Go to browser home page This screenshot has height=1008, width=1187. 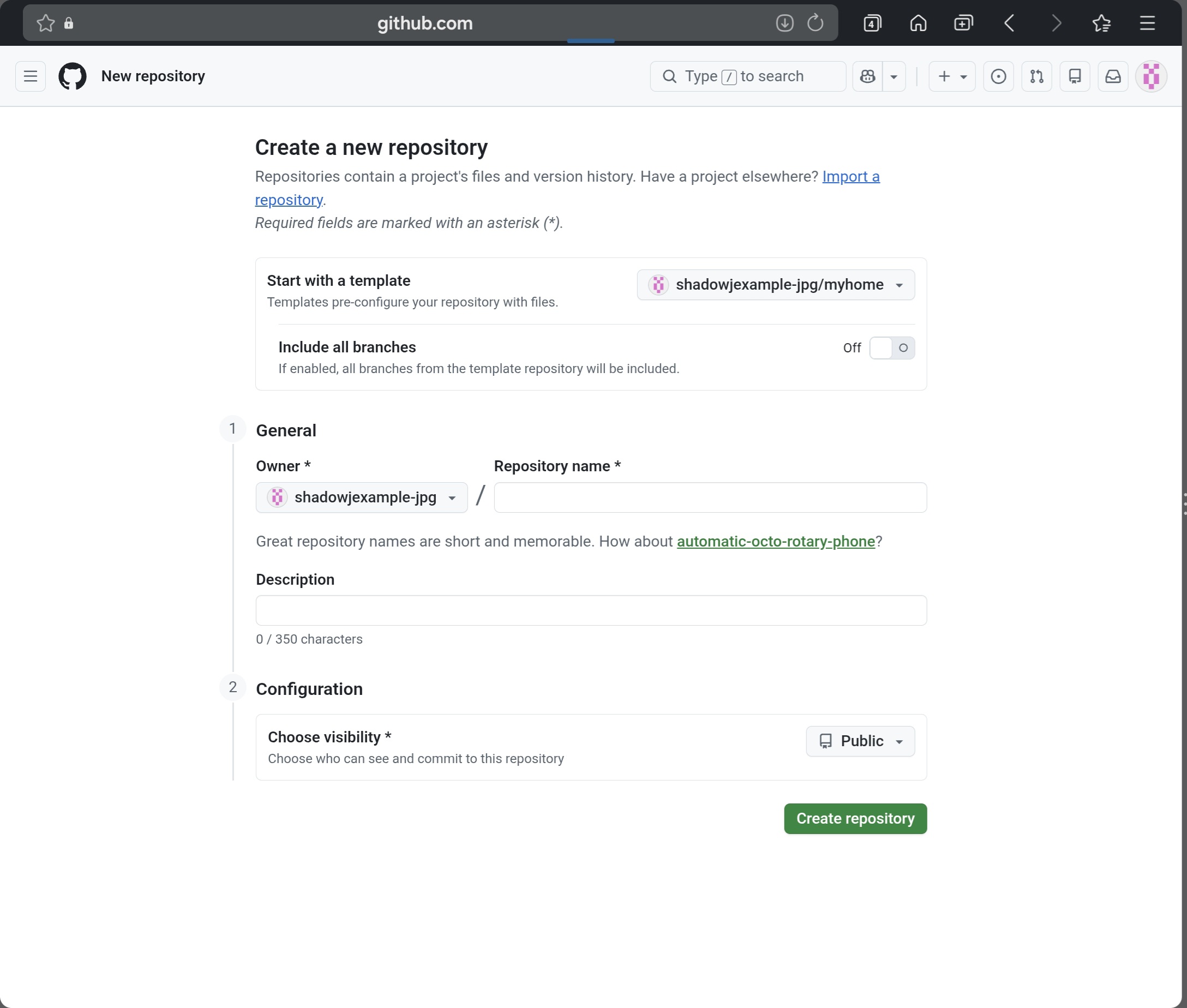(x=918, y=23)
